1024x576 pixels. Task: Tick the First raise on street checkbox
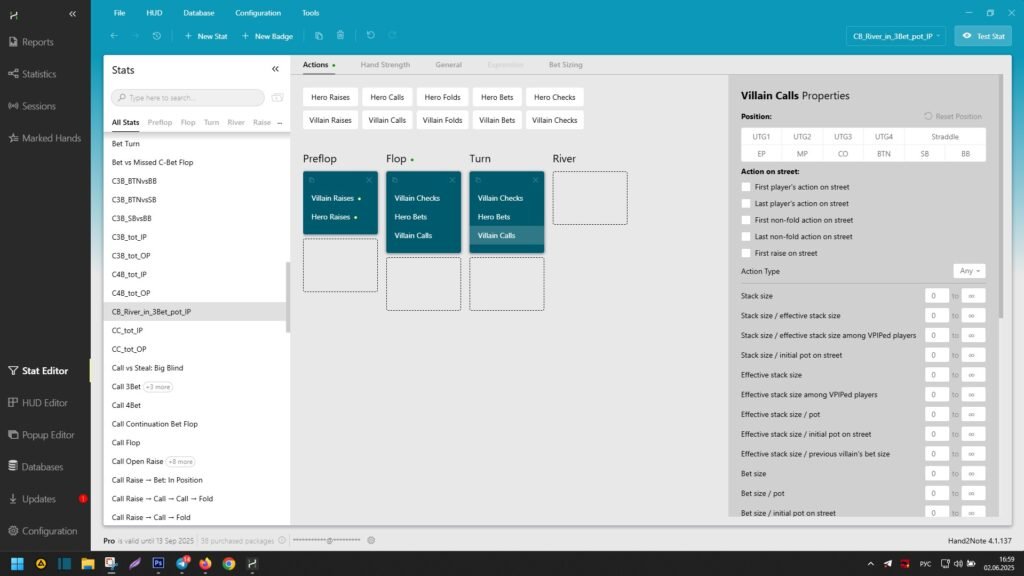point(746,253)
